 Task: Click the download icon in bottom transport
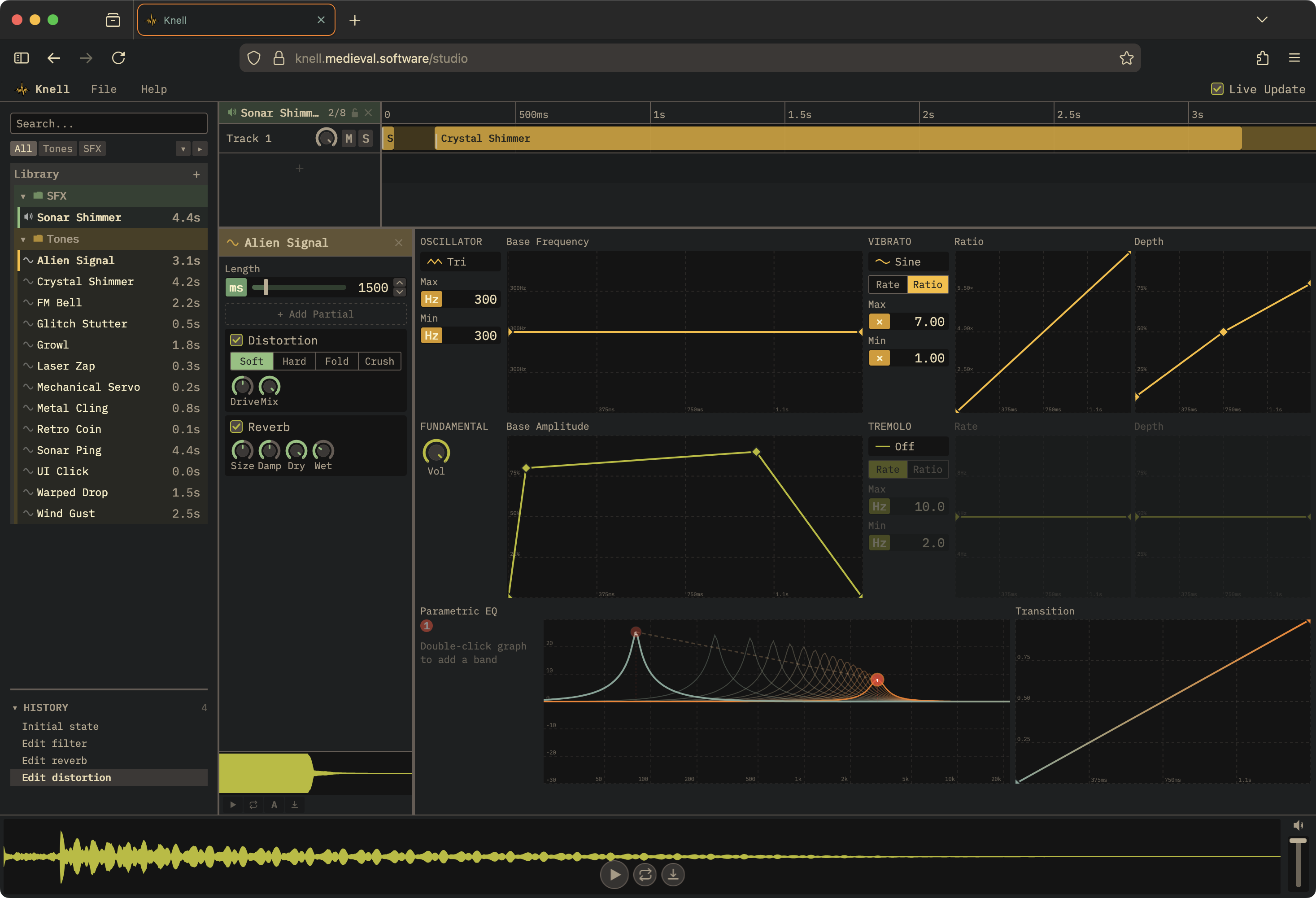673,875
